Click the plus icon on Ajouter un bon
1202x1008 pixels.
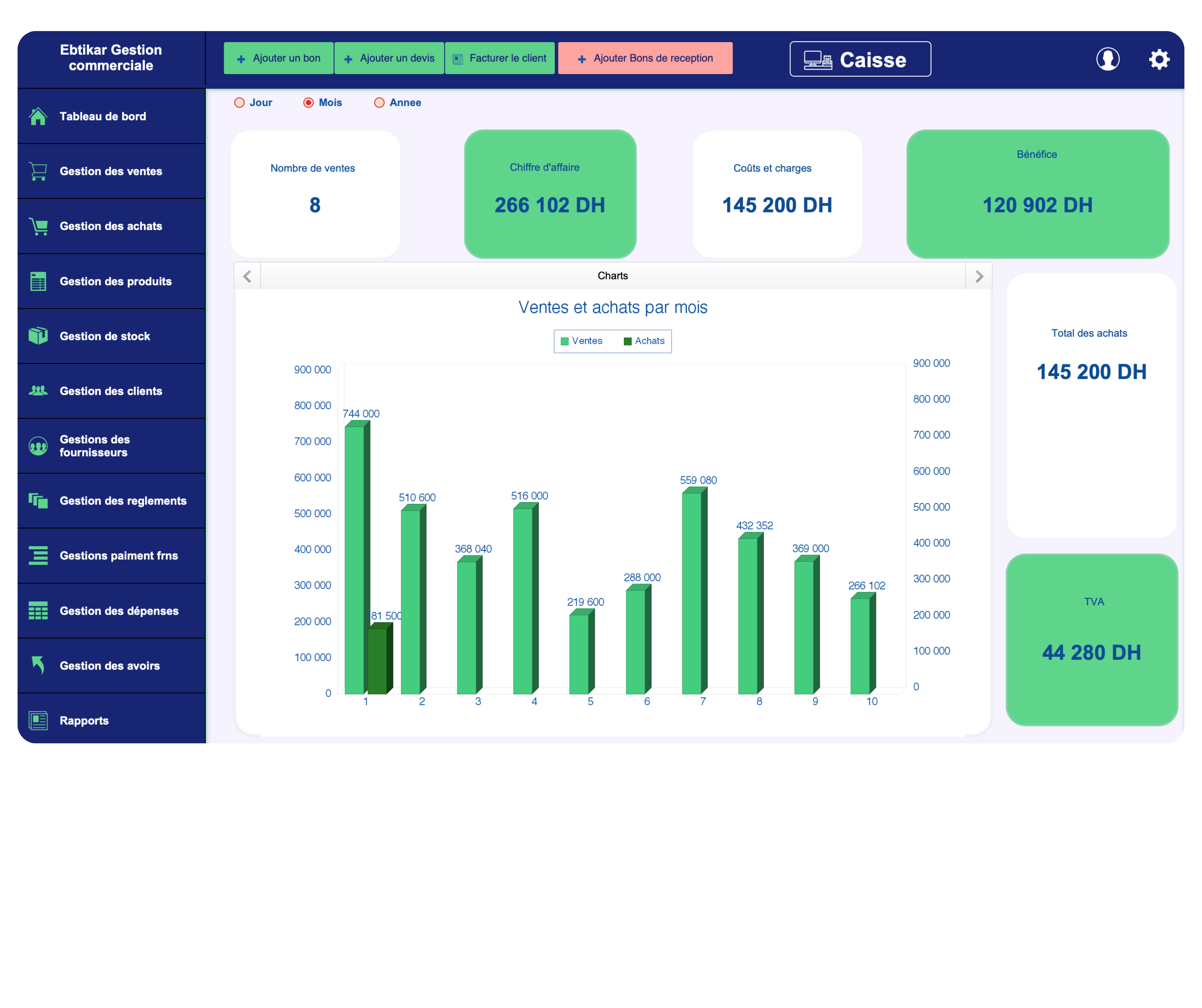click(241, 59)
